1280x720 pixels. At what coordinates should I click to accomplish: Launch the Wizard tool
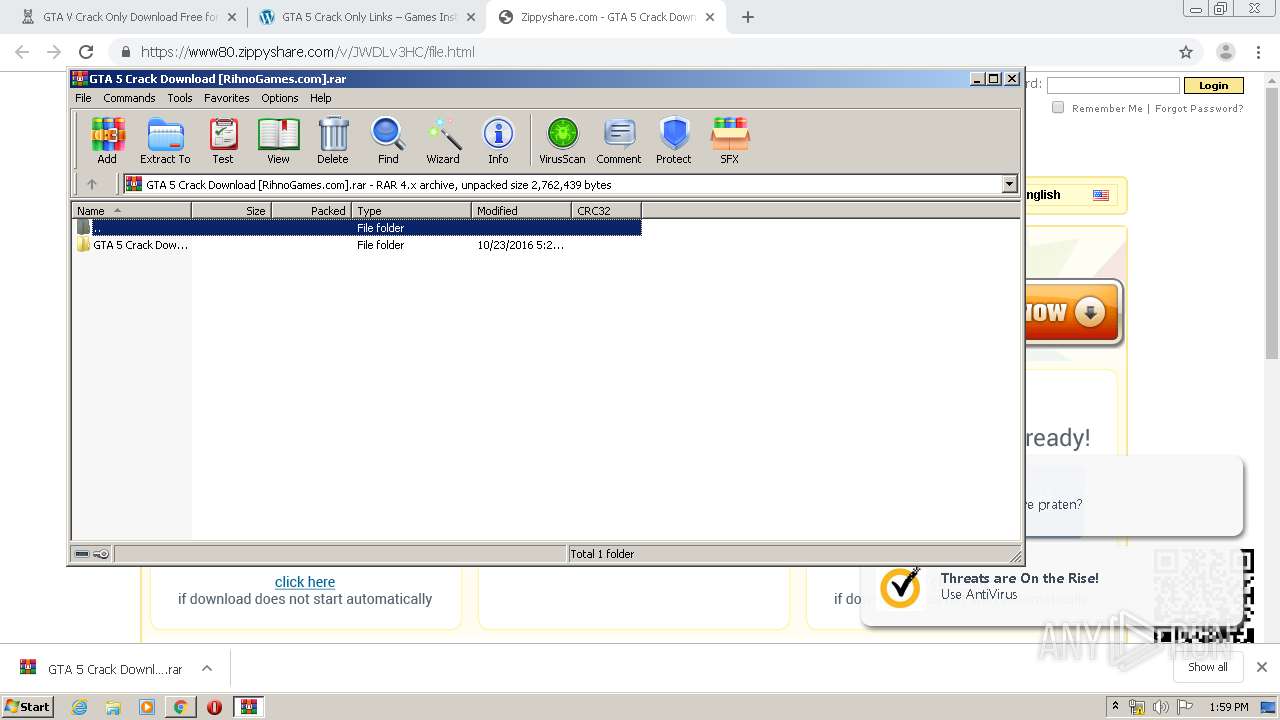[443, 140]
